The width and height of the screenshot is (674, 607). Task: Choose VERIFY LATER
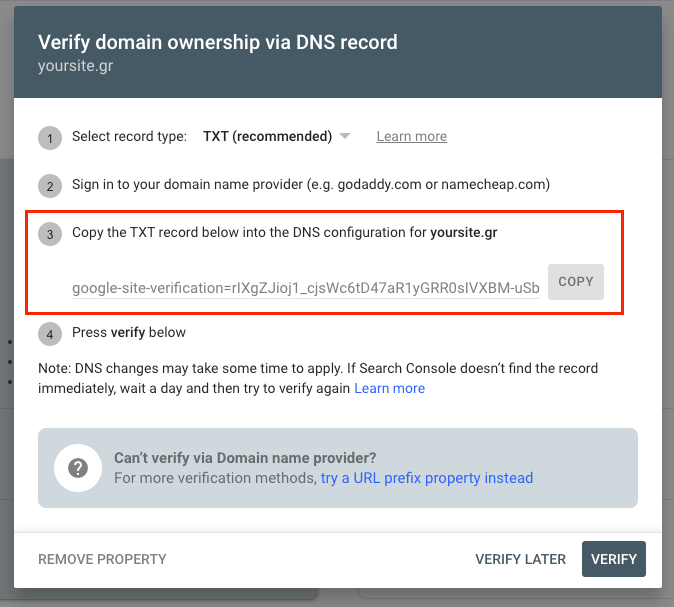click(x=520, y=559)
